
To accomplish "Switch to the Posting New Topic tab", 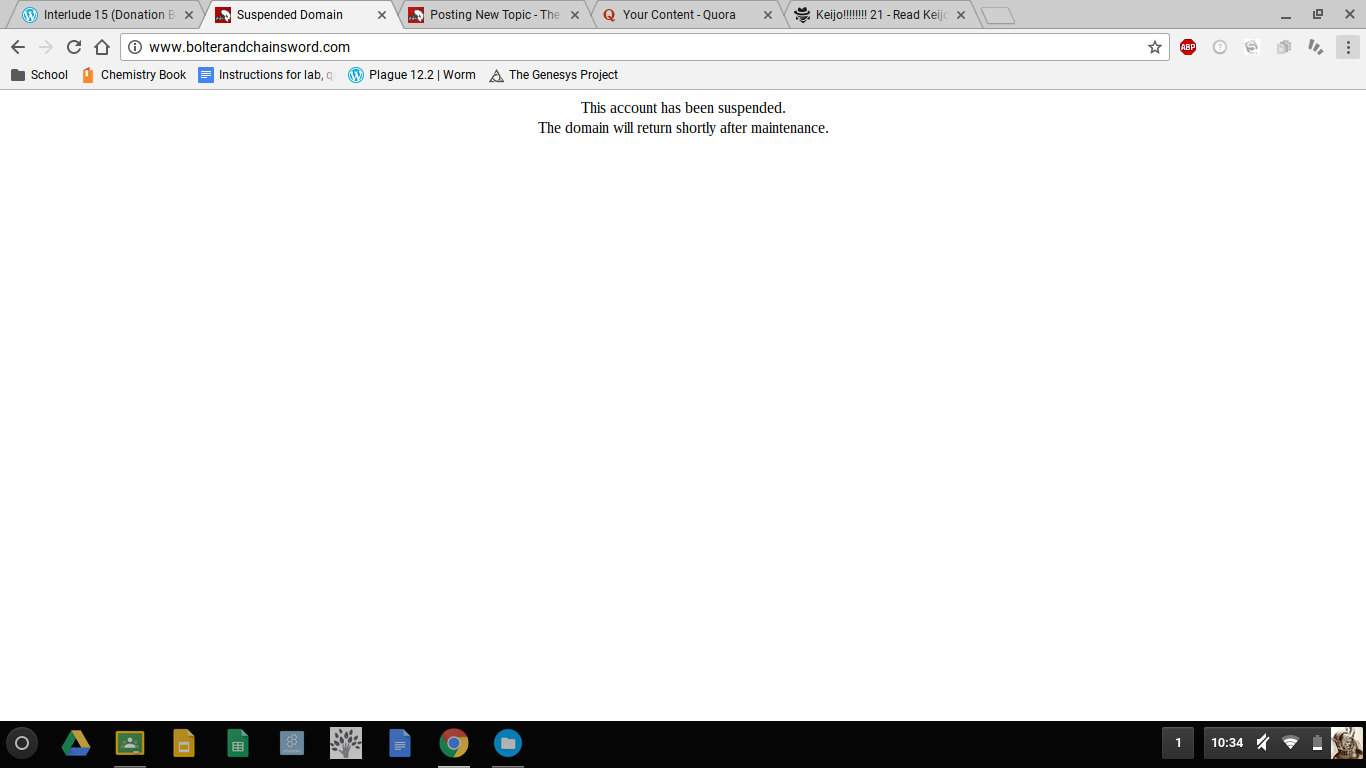I will [x=492, y=15].
